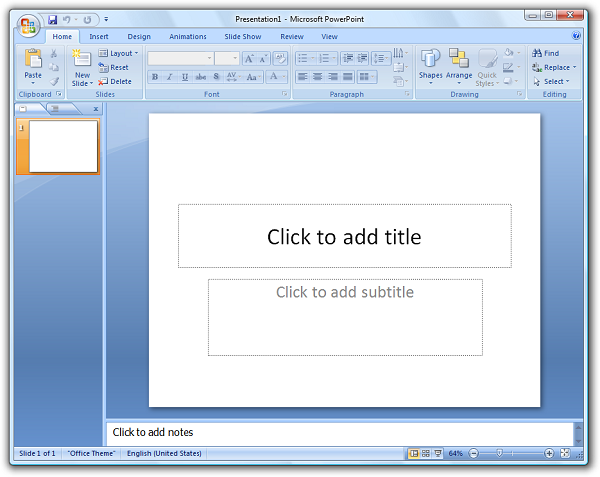
Task: Select slide 1 thumbnail in the panel
Action: (63, 146)
